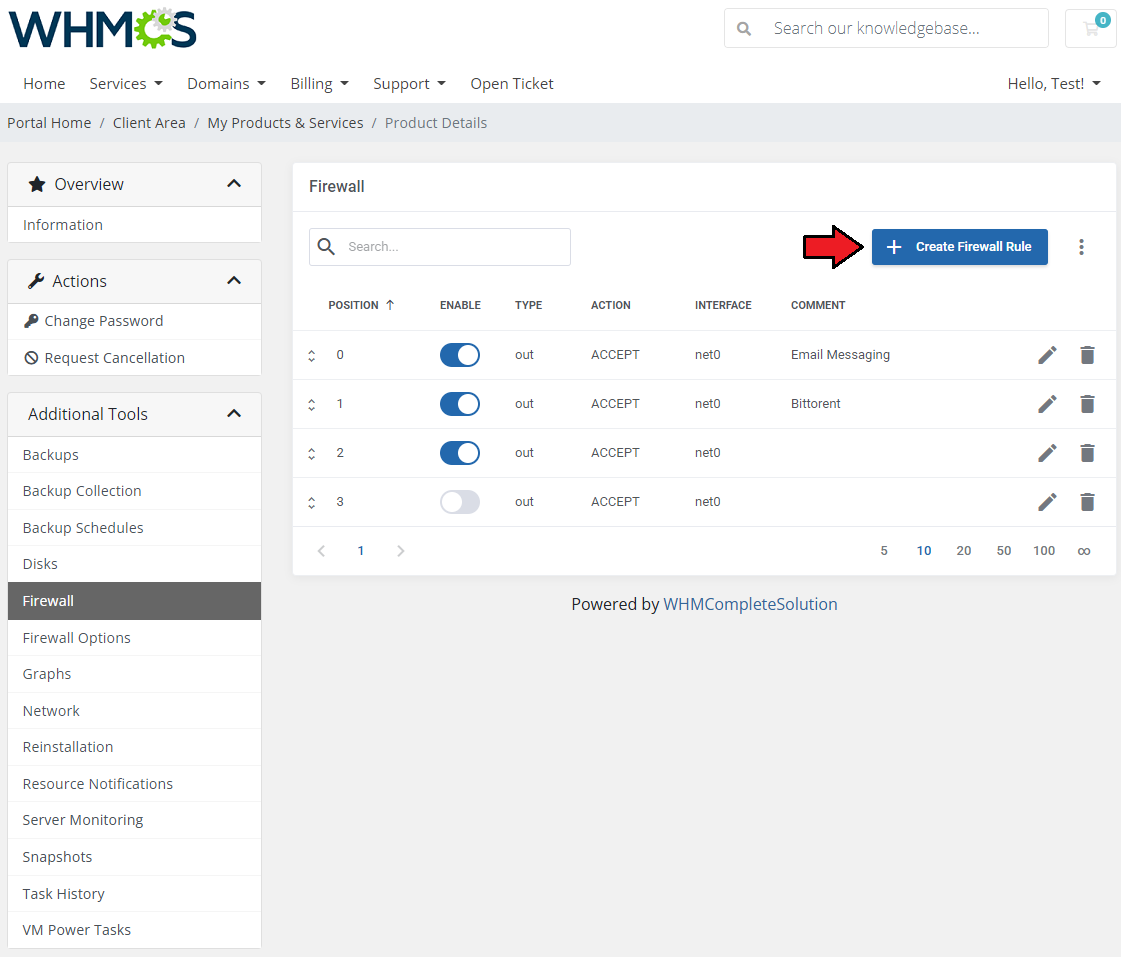1121x957 pixels.
Task: Open Network in the sidebar
Action: point(134,710)
